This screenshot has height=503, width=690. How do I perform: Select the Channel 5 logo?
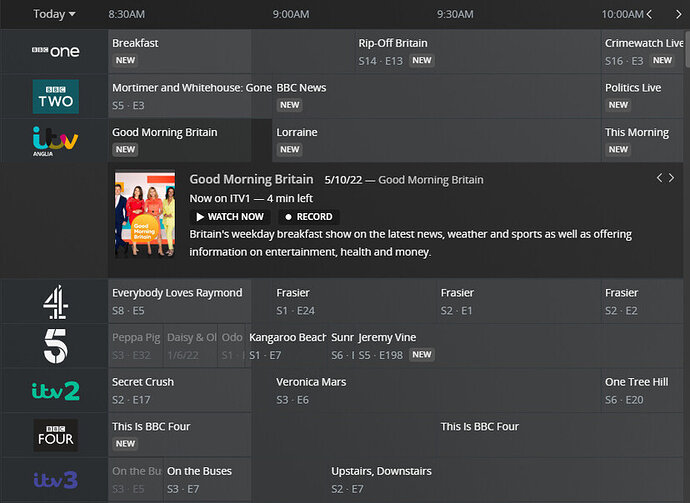click(x=55, y=346)
